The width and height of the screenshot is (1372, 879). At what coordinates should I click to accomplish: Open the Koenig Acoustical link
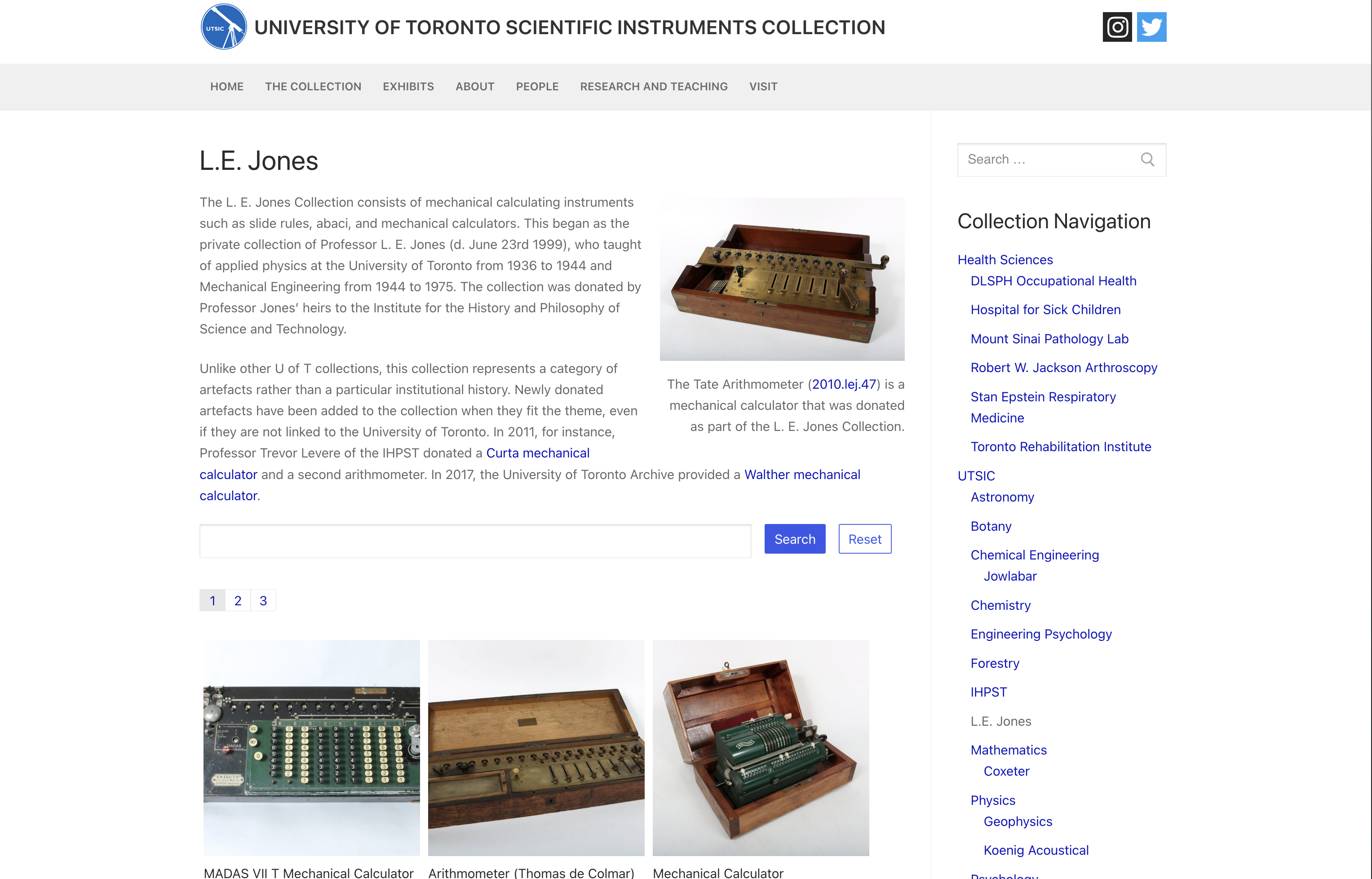pos(1036,850)
